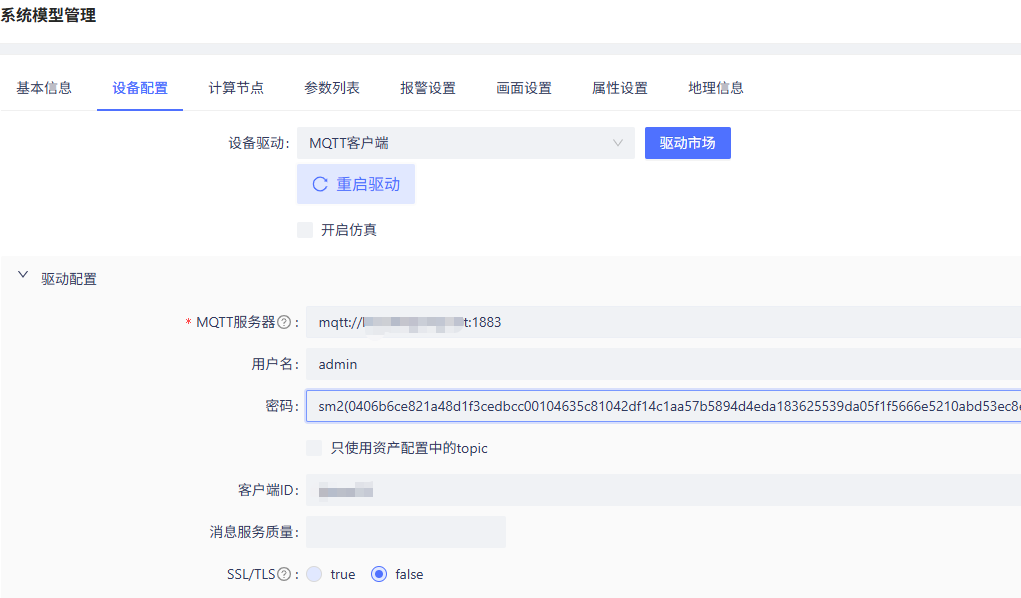The image size is (1021, 598).
Task: Open the 地理信息 tab
Action: (716, 88)
